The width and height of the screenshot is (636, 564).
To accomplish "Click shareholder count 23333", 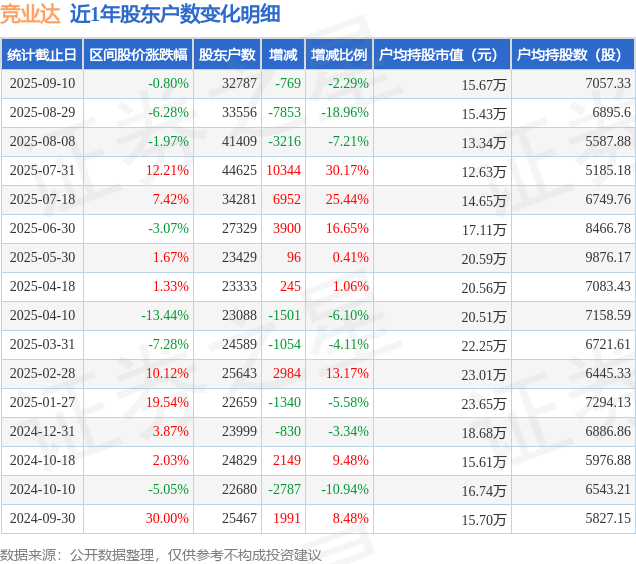I will (x=239, y=286).
